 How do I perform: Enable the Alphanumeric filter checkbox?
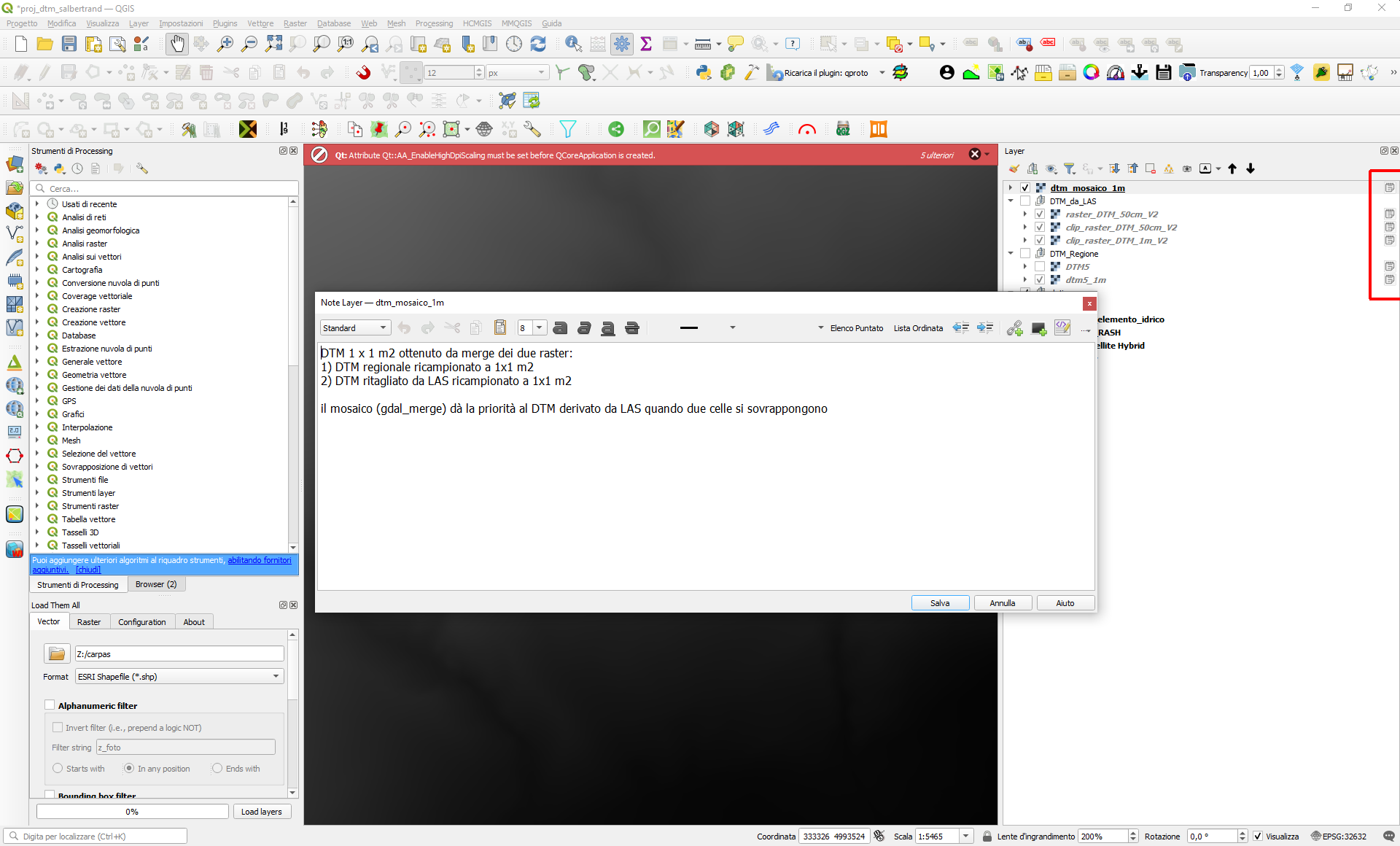click(50, 705)
